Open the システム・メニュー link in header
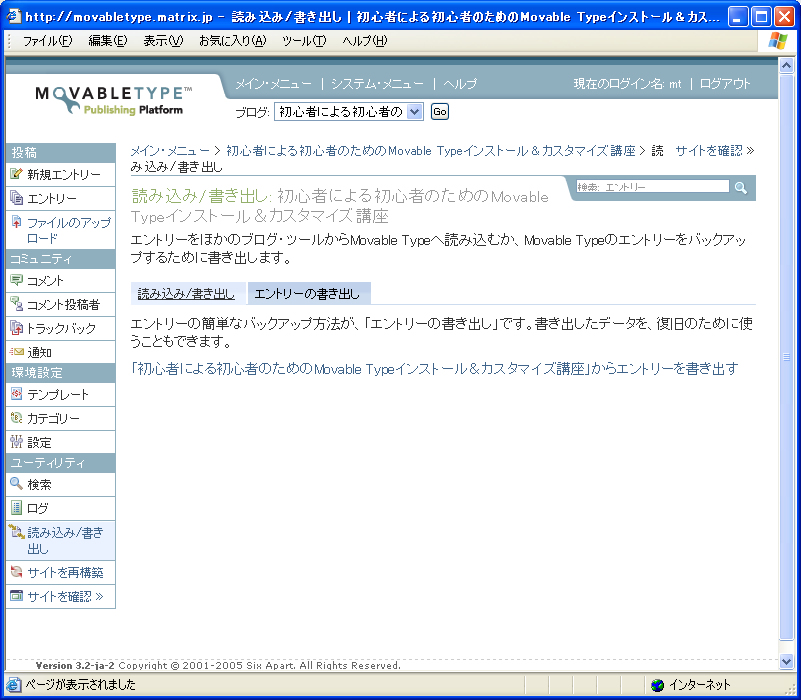The image size is (801, 700). click(377, 84)
